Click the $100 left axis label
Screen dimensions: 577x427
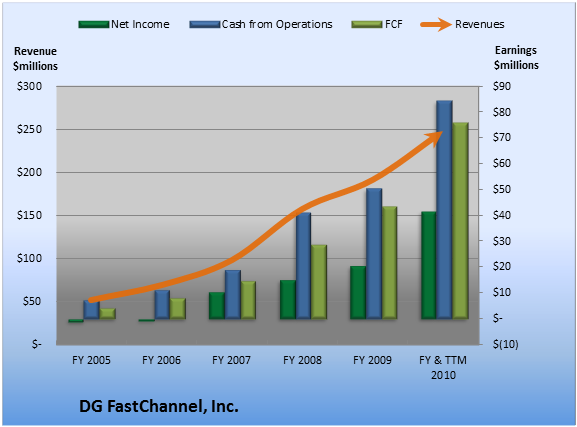point(29,258)
